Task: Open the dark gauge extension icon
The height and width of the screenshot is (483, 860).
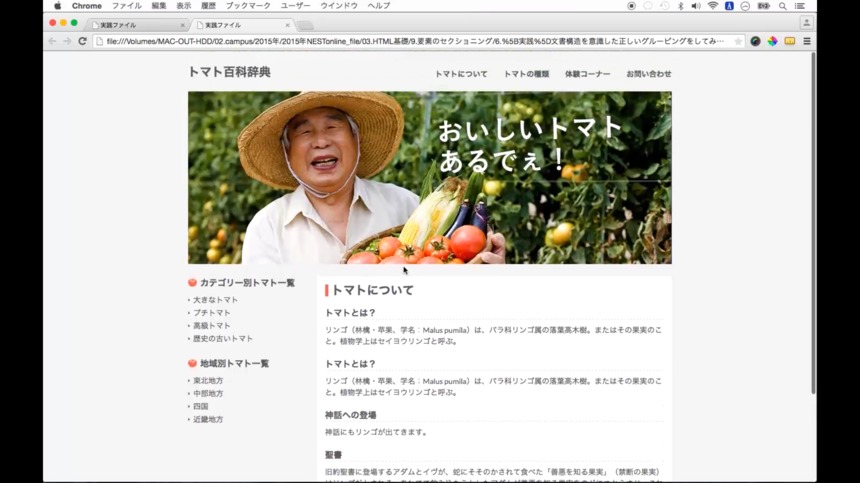Action: tap(755, 41)
